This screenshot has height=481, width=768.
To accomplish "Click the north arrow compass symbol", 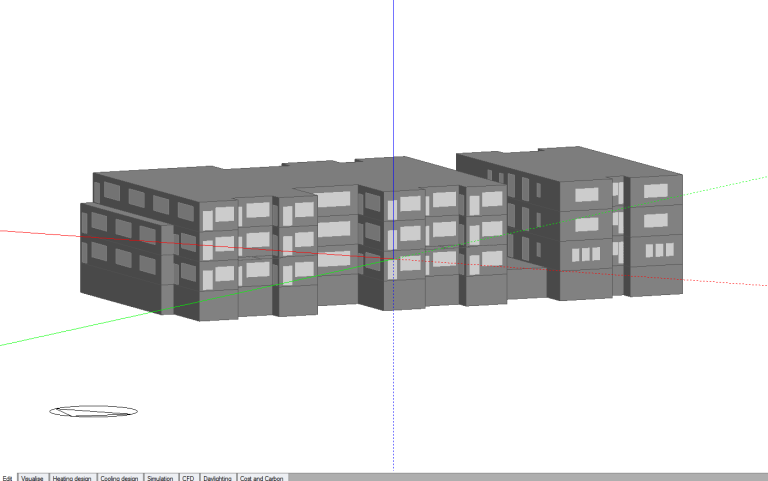I will click(x=93, y=411).
